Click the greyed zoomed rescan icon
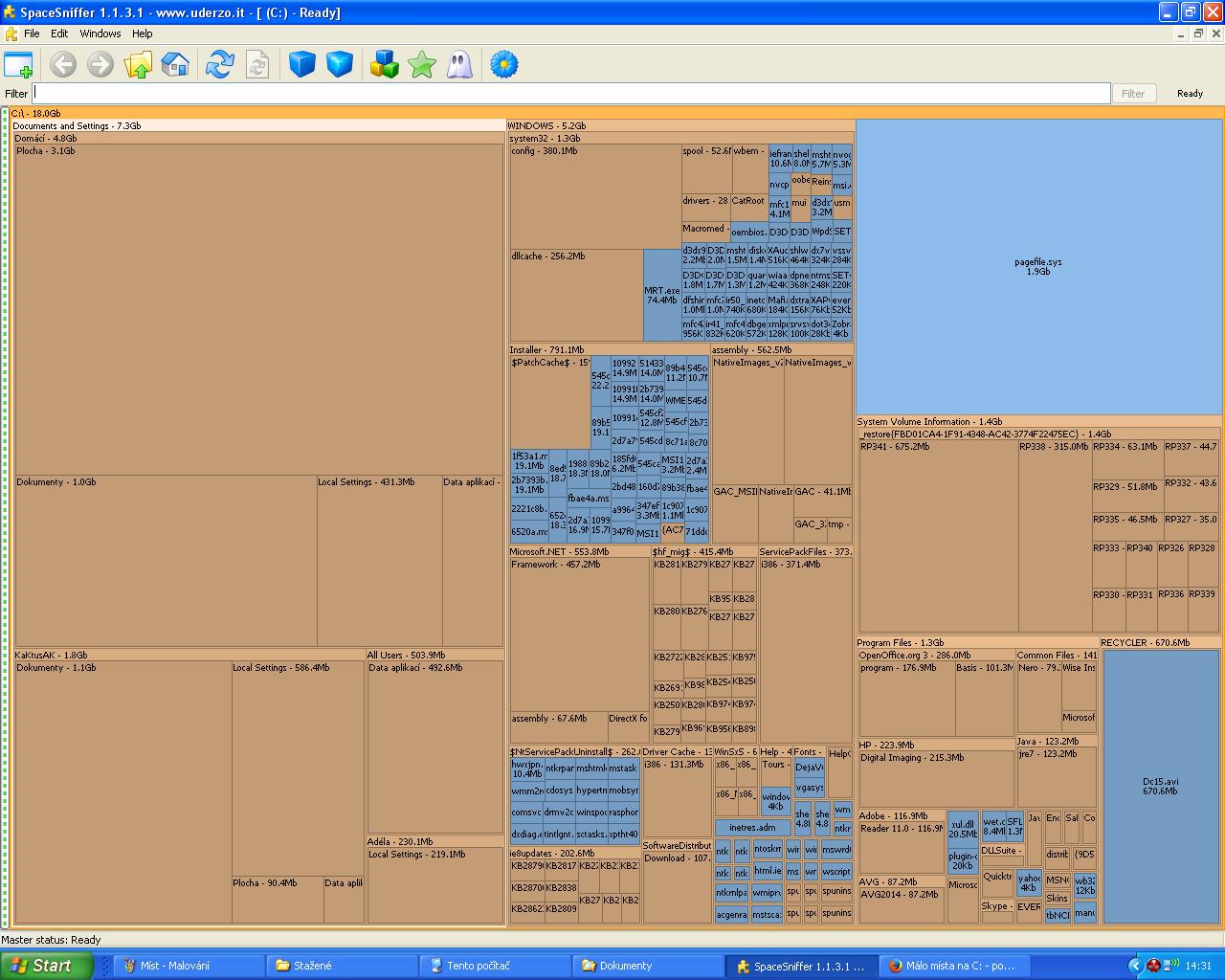This screenshot has height=980, width=1225. (x=257, y=65)
